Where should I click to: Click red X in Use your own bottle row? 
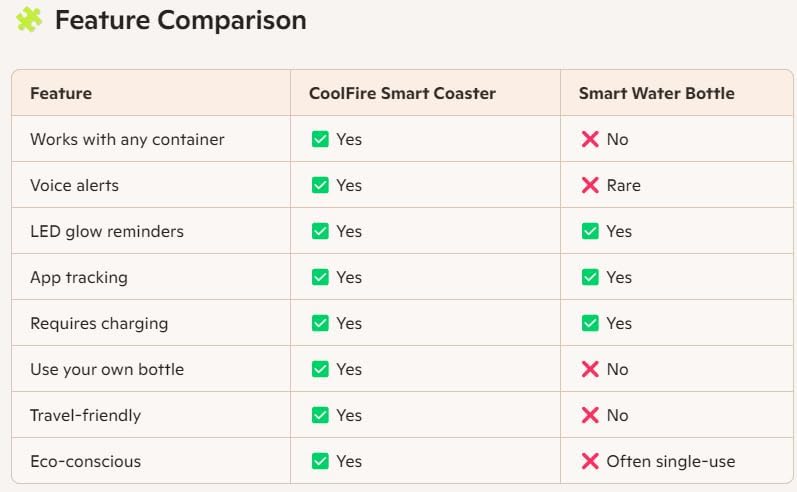(x=590, y=369)
